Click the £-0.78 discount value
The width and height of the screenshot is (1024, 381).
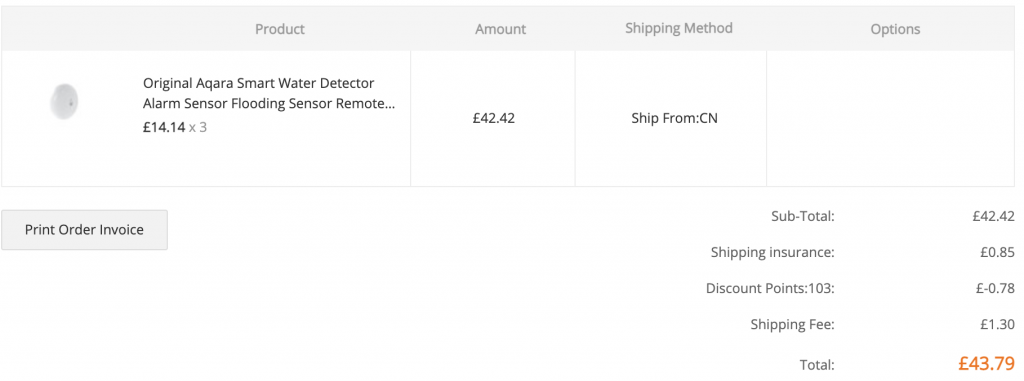click(x=995, y=288)
